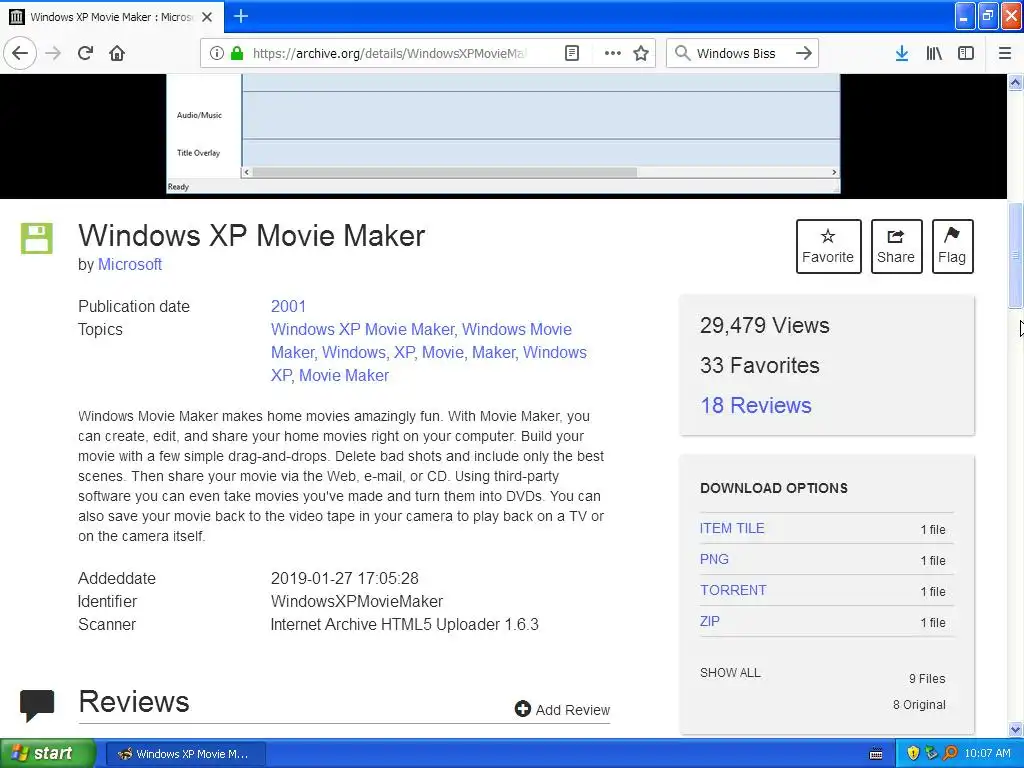Show site information icon in address bar
The image size is (1024, 768).
coord(217,53)
